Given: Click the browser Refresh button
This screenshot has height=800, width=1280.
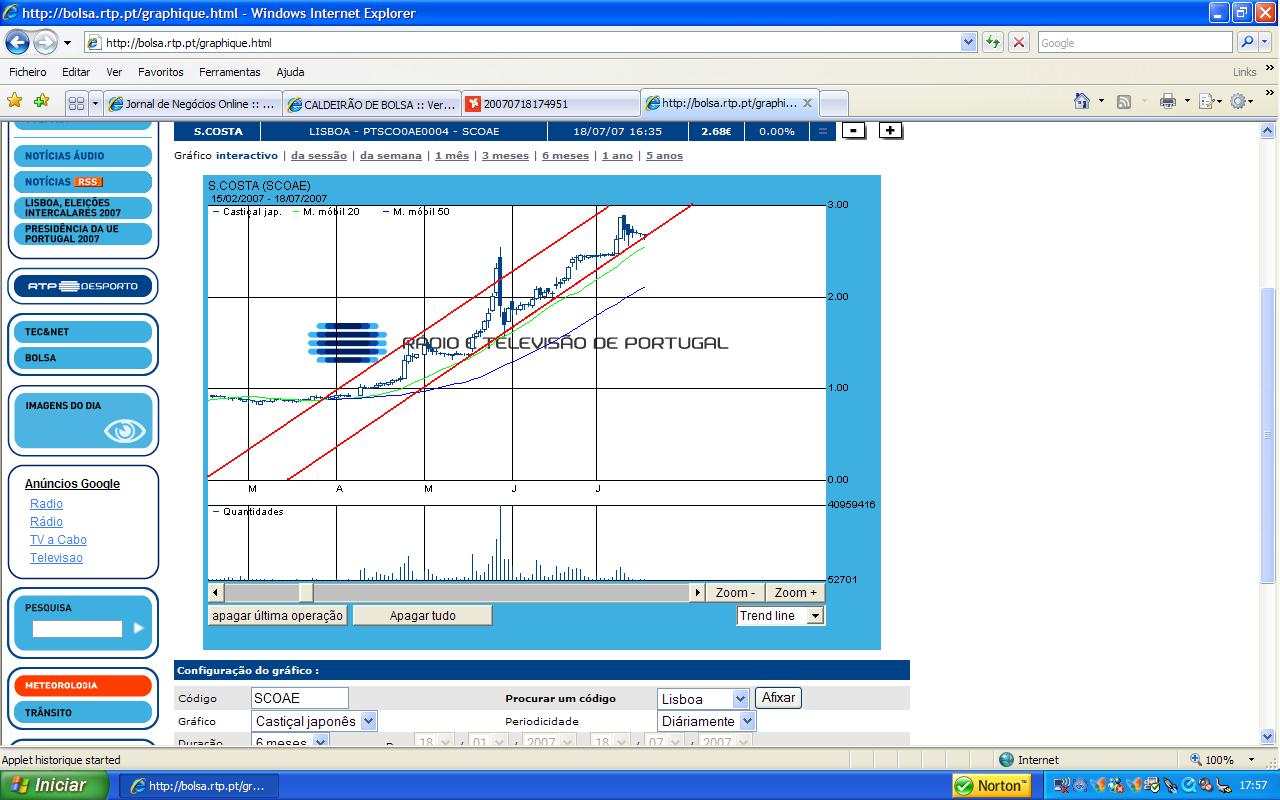Looking at the screenshot, I should (992, 42).
